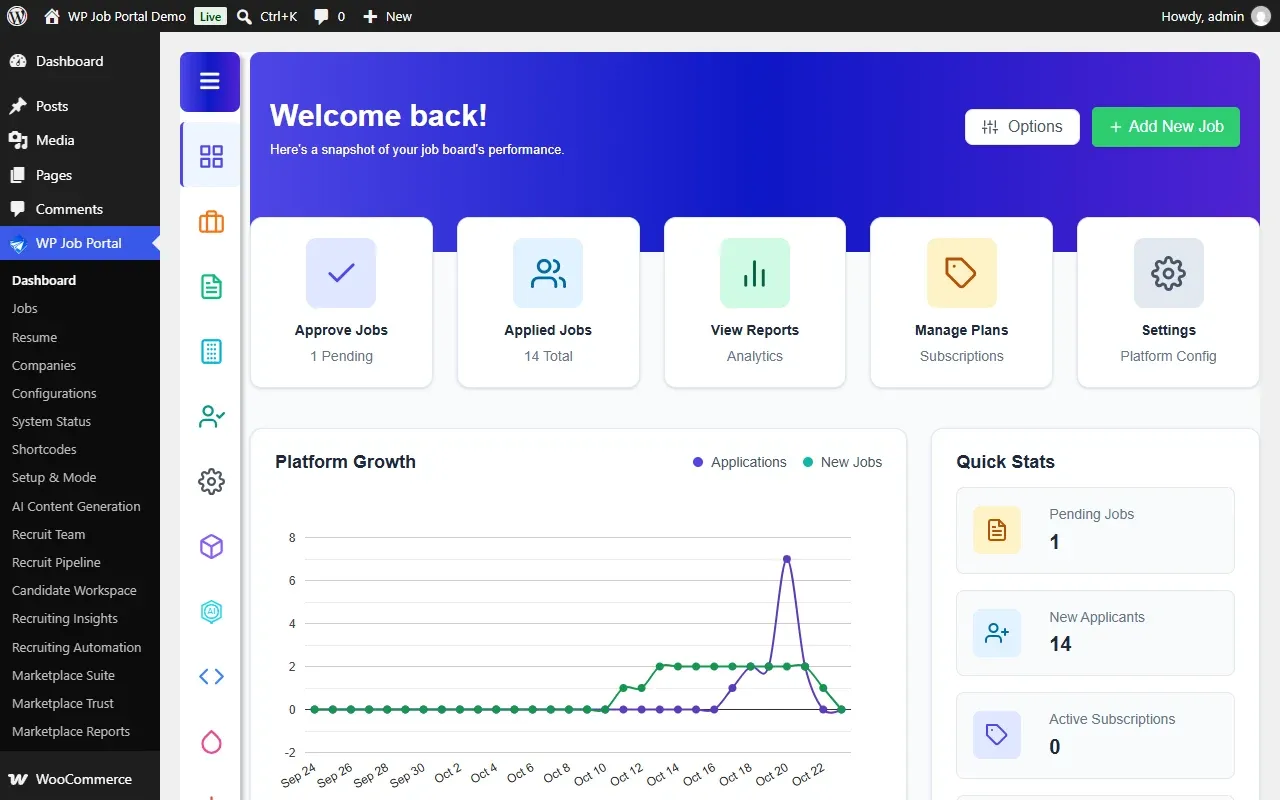The image size is (1280, 800).
Task: Click the Add New Job button
Action: pyautogui.click(x=1166, y=127)
